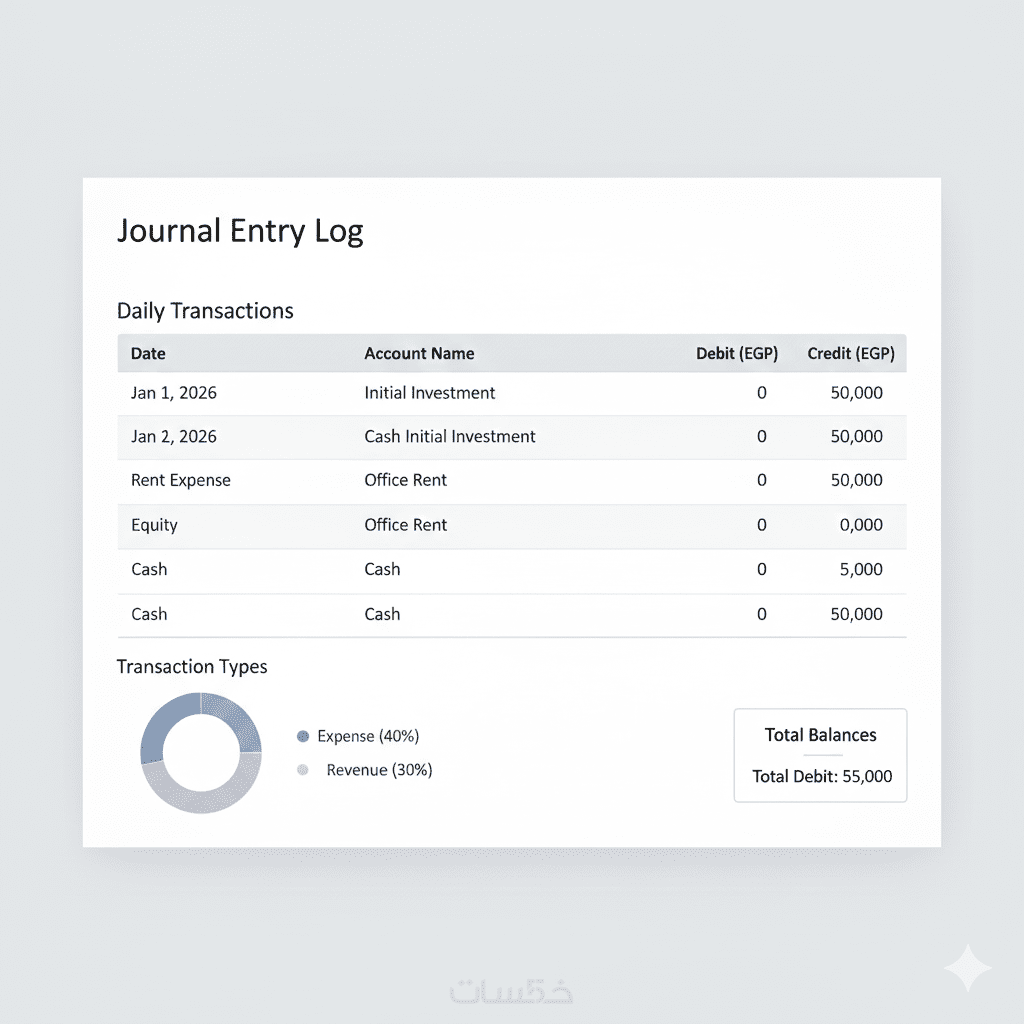Click the Credit (EGP) column header
1024x1024 pixels.
(851, 353)
